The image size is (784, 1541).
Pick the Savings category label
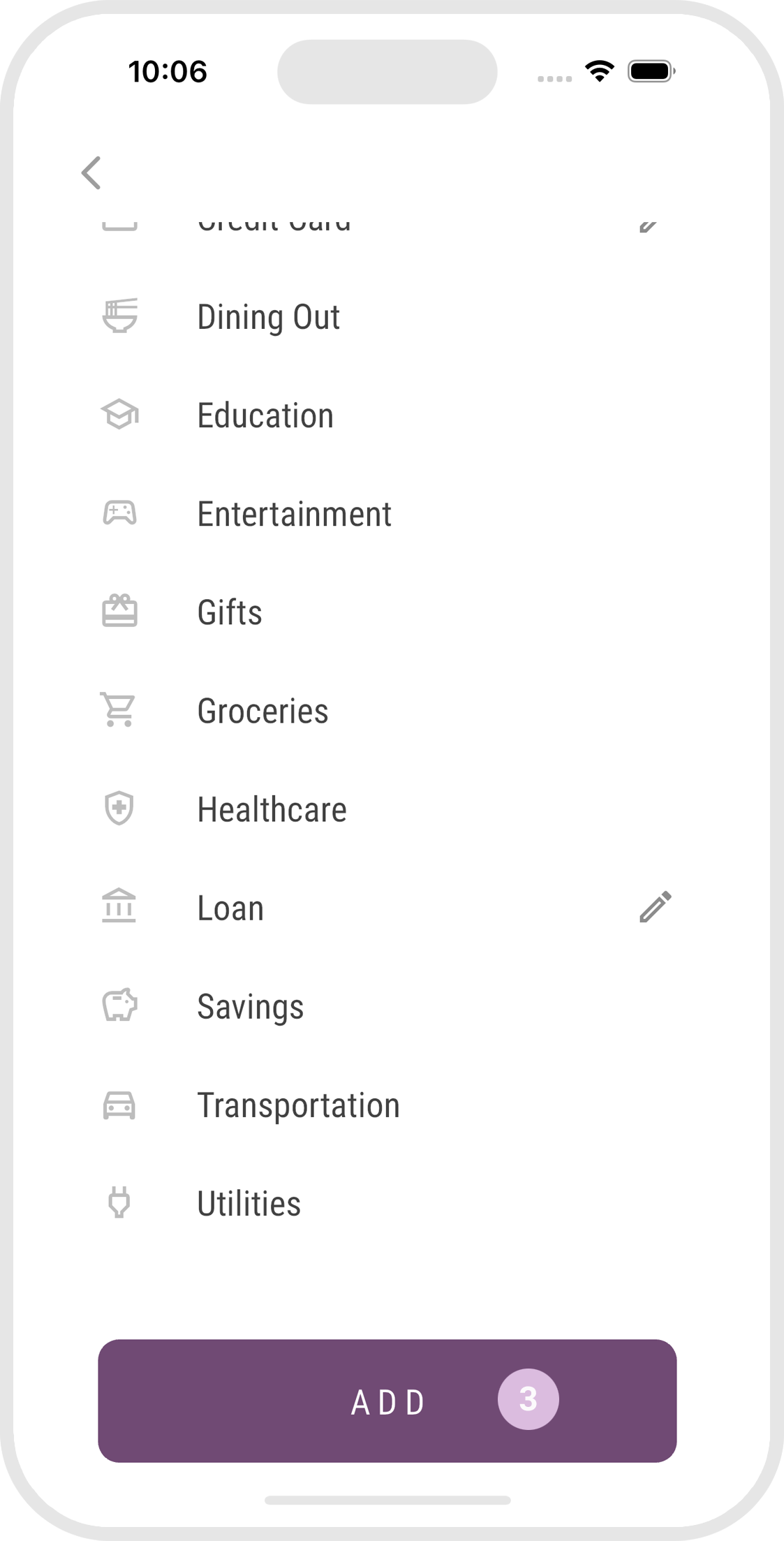coord(250,1006)
